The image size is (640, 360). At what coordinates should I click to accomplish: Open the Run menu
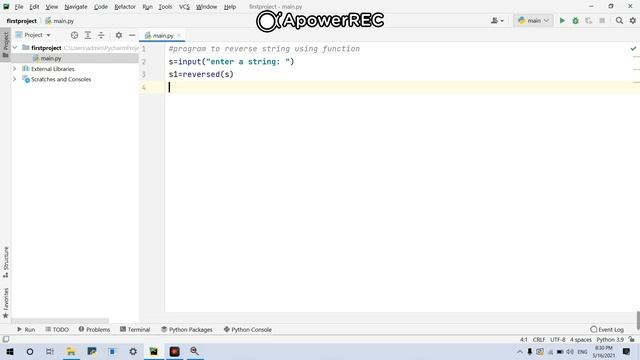pos(147,7)
